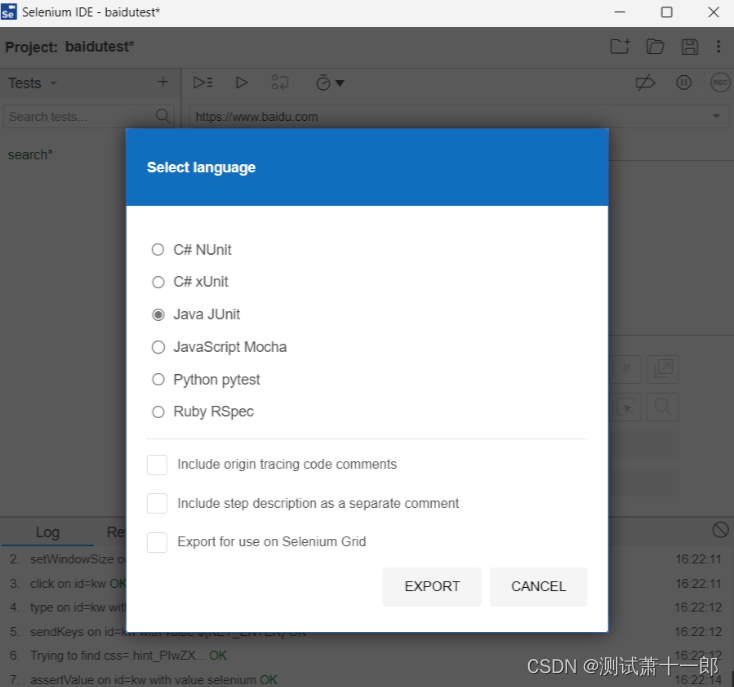734x687 pixels.
Task: Choose C# xUnit as export language
Action: (x=158, y=282)
